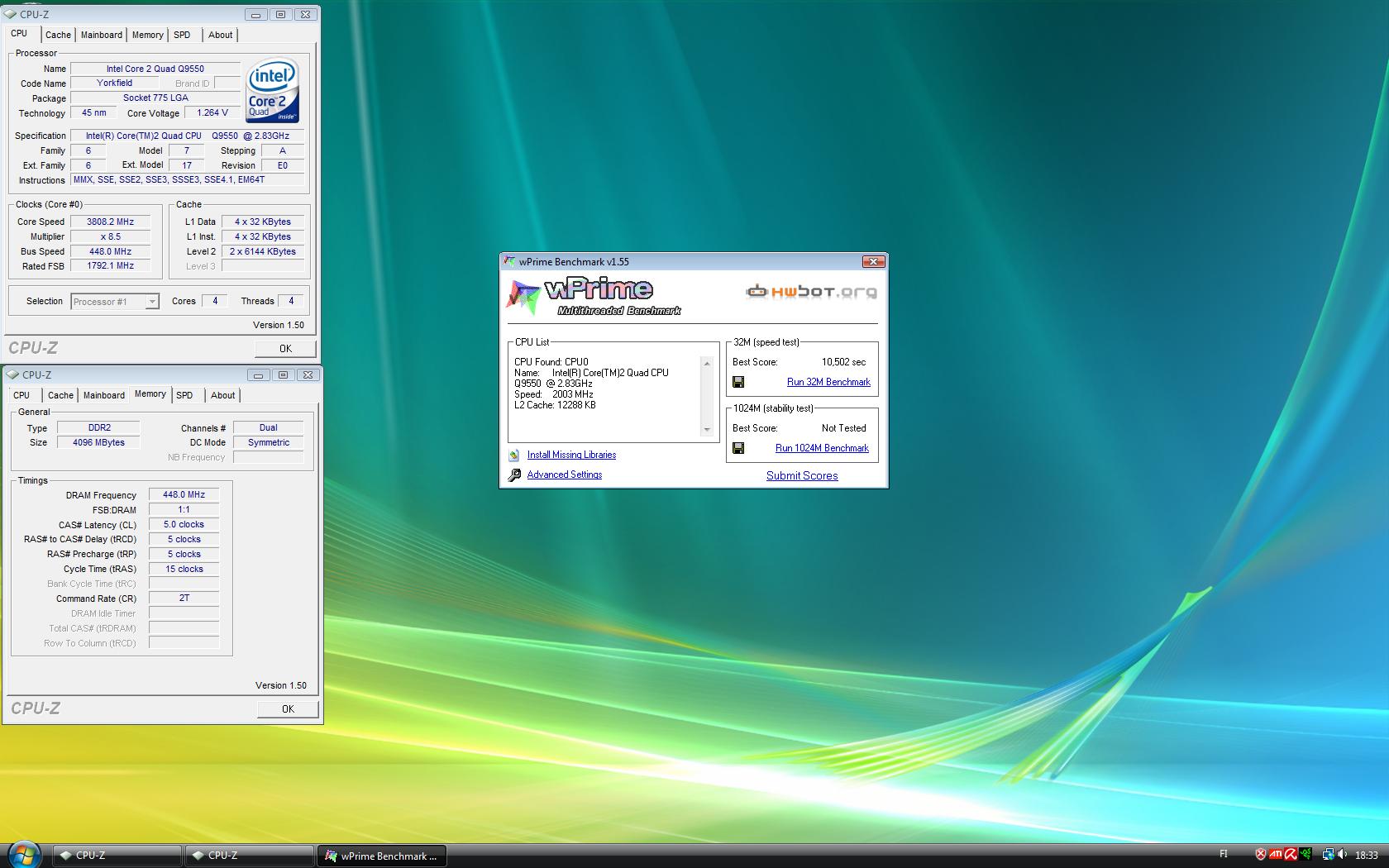Open Cache tab in lower CPU-Z window

pyautogui.click(x=60, y=395)
